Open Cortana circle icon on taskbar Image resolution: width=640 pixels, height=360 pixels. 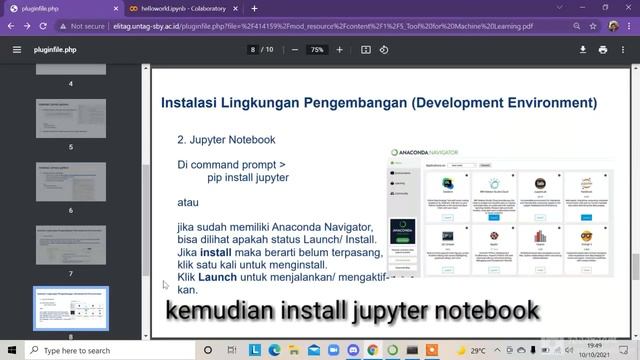click(x=208, y=350)
